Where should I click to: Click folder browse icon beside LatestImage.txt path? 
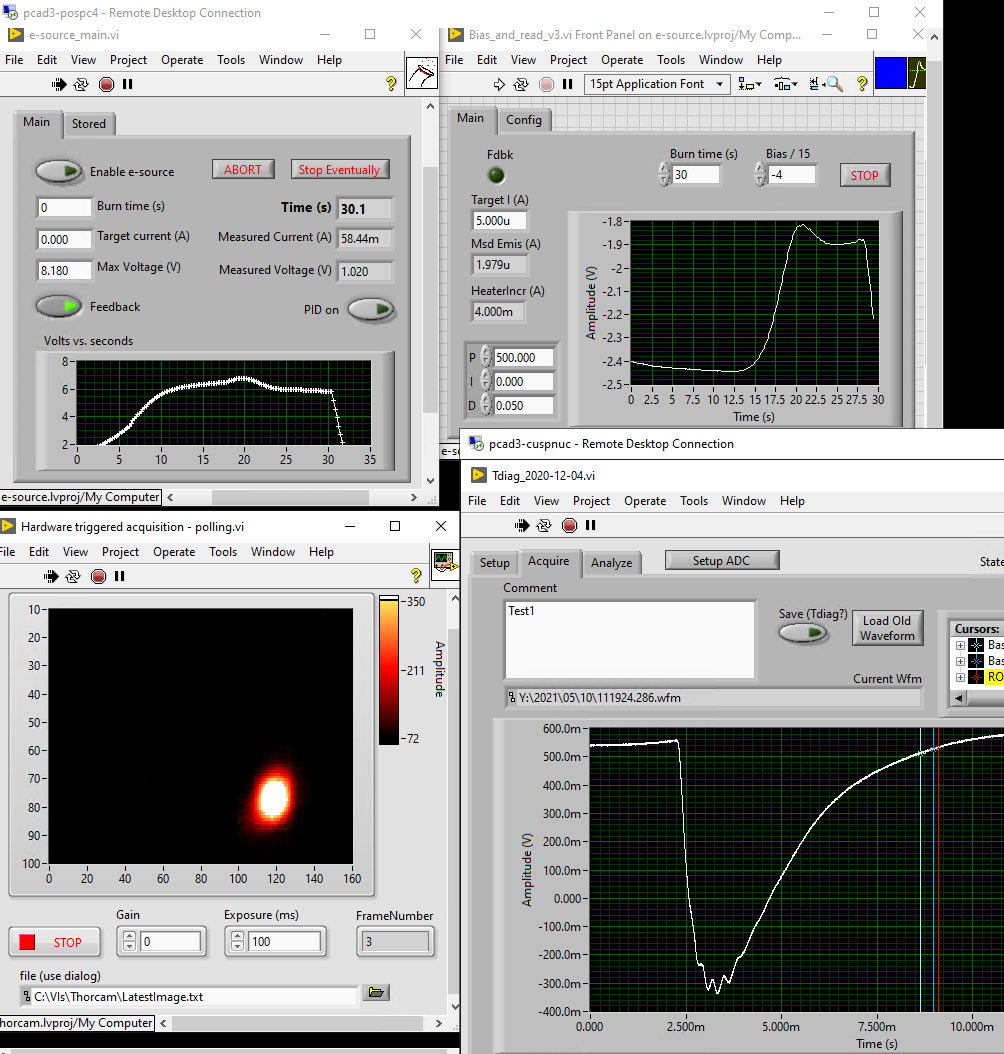pyautogui.click(x=376, y=992)
